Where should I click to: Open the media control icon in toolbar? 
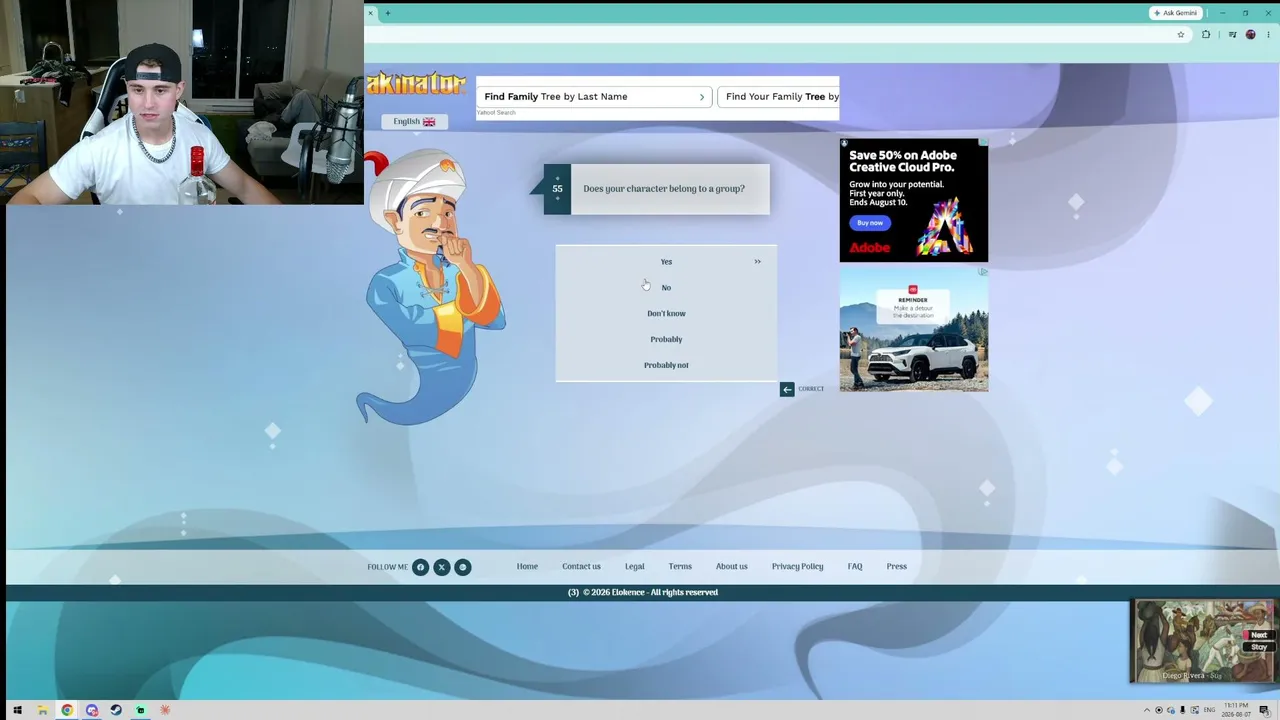point(1232,35)
